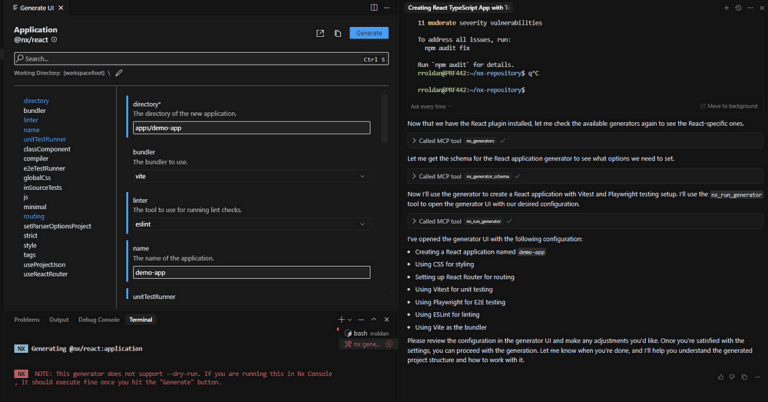This screenshot has height=402, width=768.
Task: Click the blue Generate button
Action: point(369,33)
